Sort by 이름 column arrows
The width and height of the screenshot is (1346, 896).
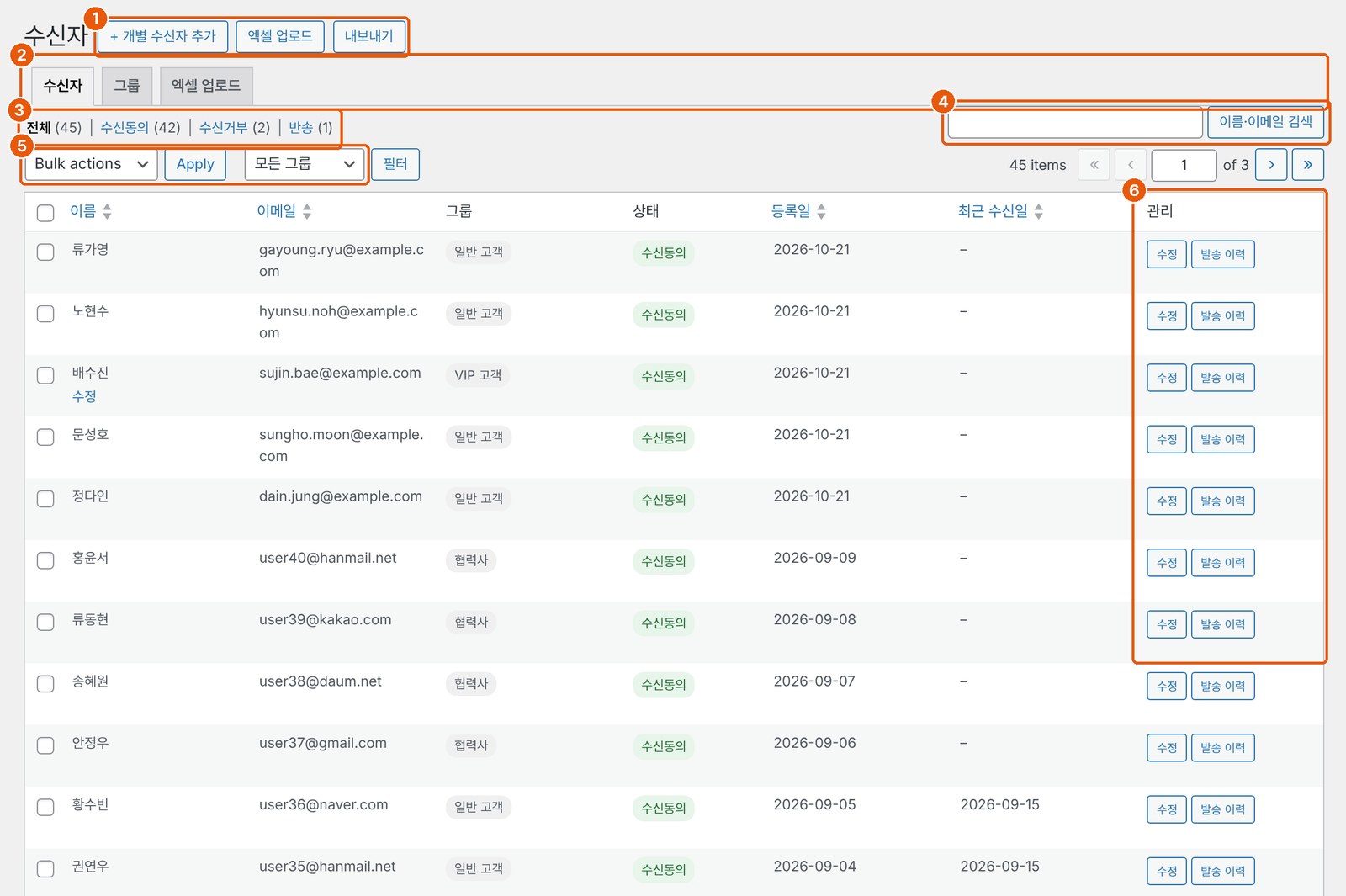pos(107,211)
